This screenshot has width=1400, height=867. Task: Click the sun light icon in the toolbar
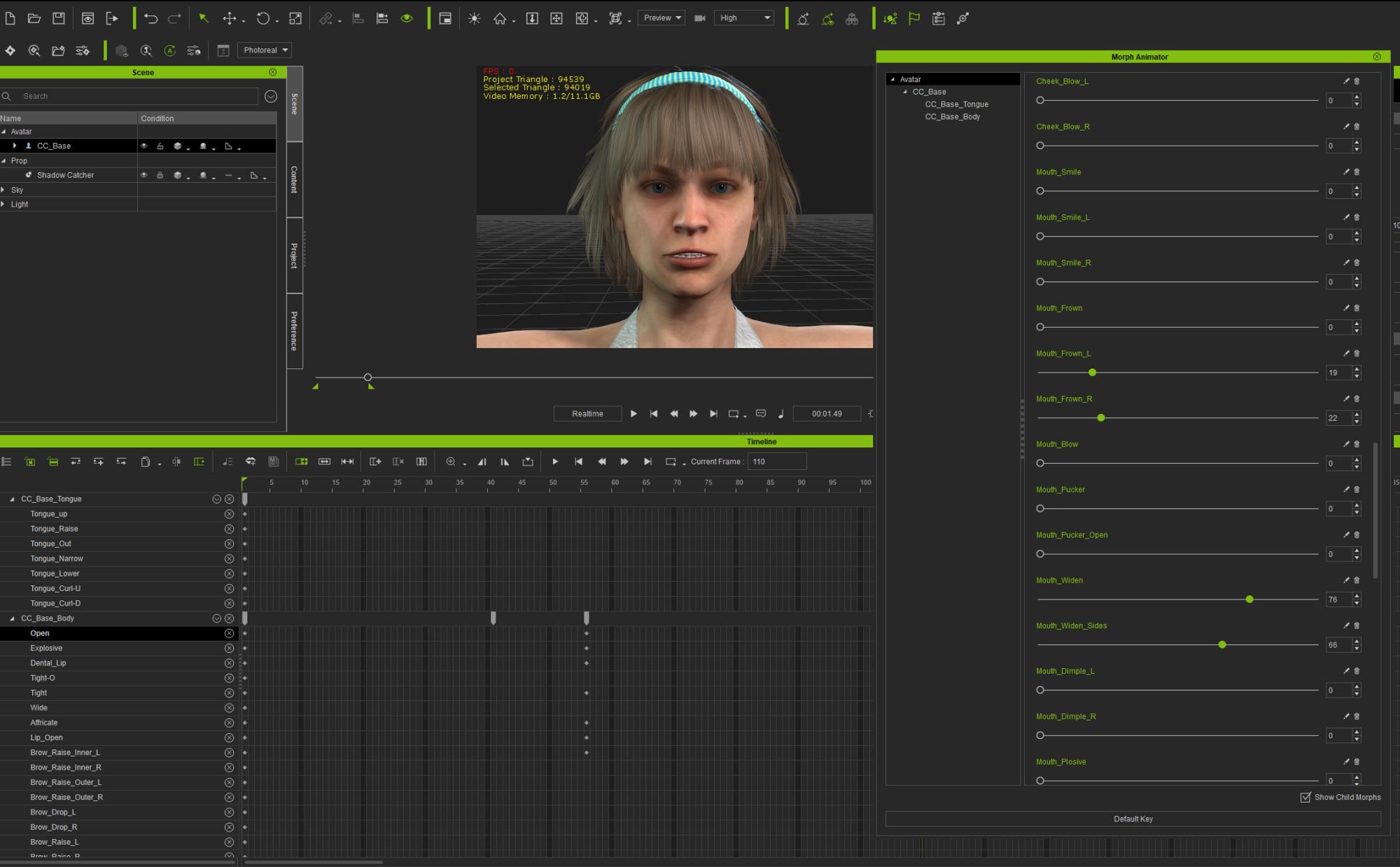click(475, 18)
